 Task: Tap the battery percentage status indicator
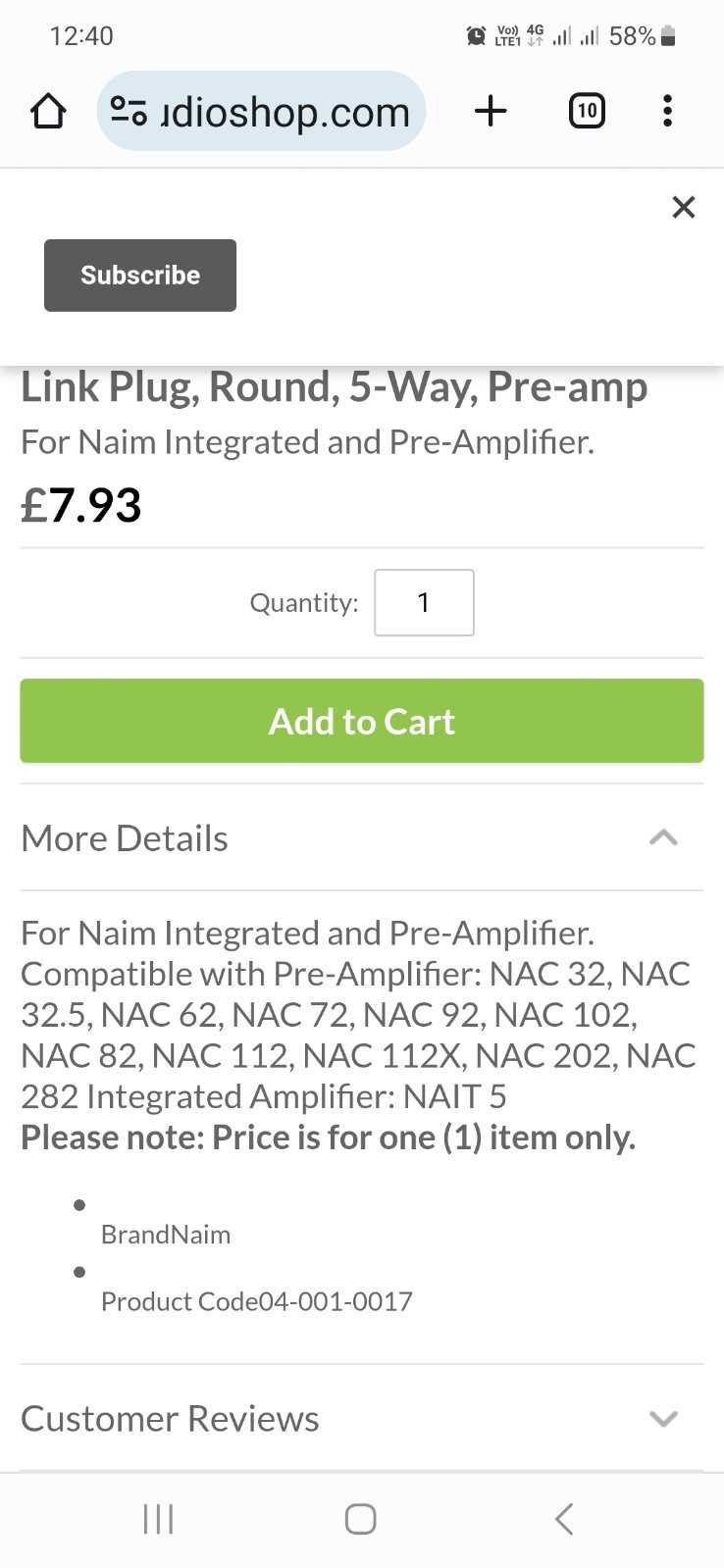[632, 36]
